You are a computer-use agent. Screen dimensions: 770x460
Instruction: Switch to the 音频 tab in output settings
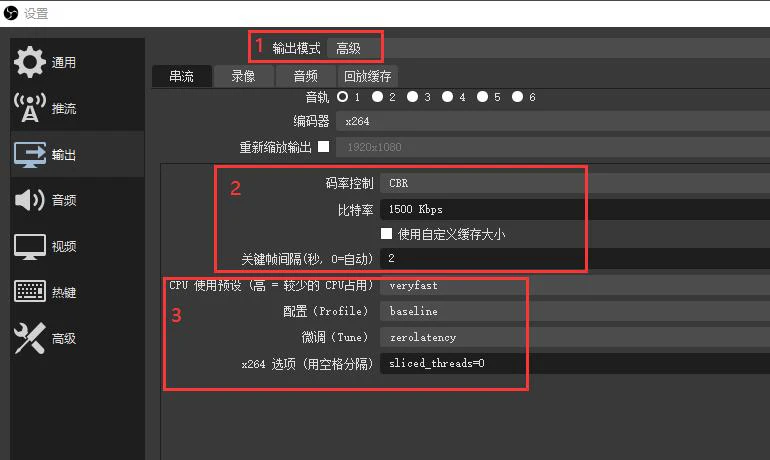(305, 76)
